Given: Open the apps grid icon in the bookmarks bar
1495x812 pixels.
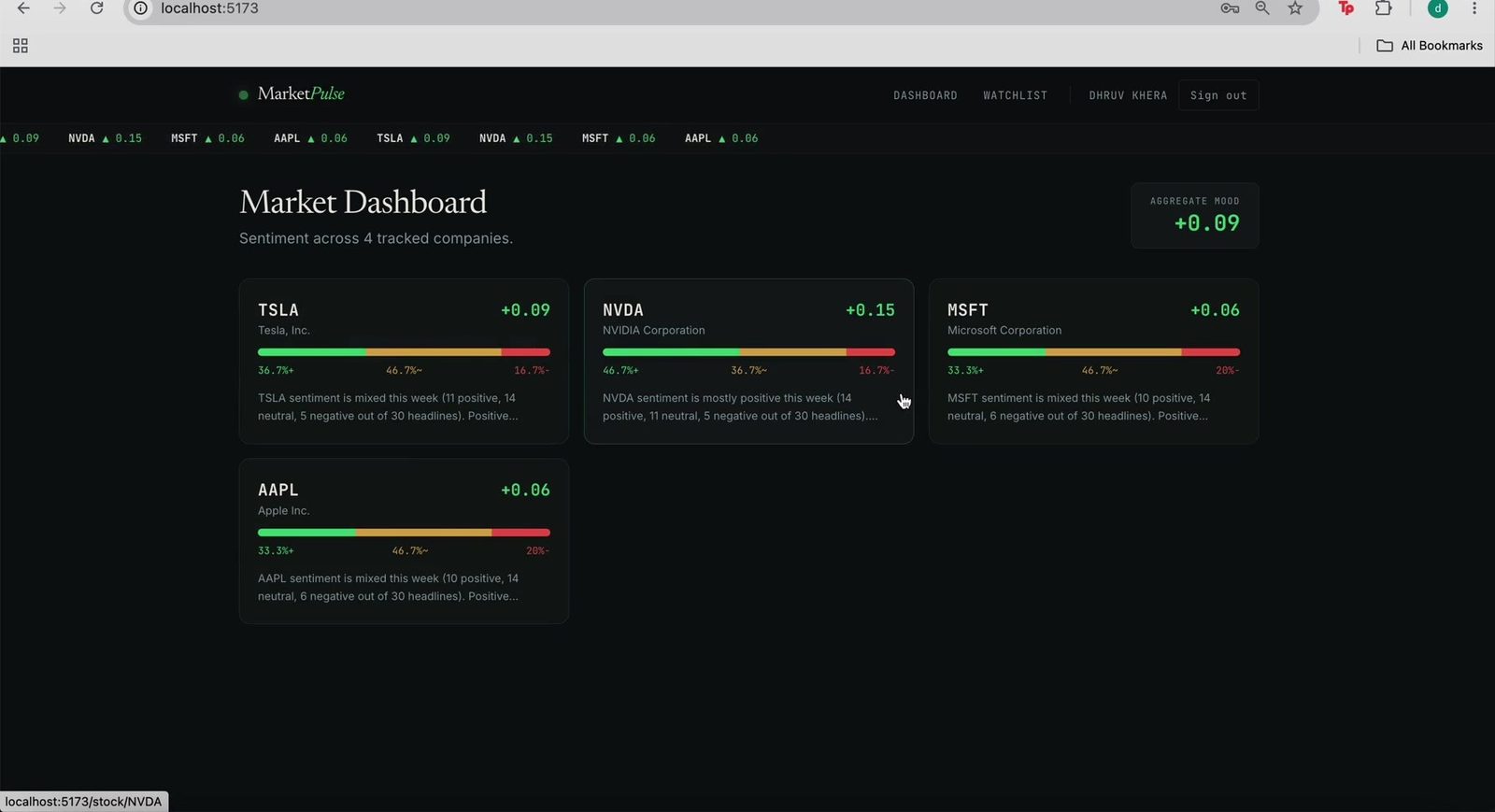Looking at the screenshot, I should [21, 46].
